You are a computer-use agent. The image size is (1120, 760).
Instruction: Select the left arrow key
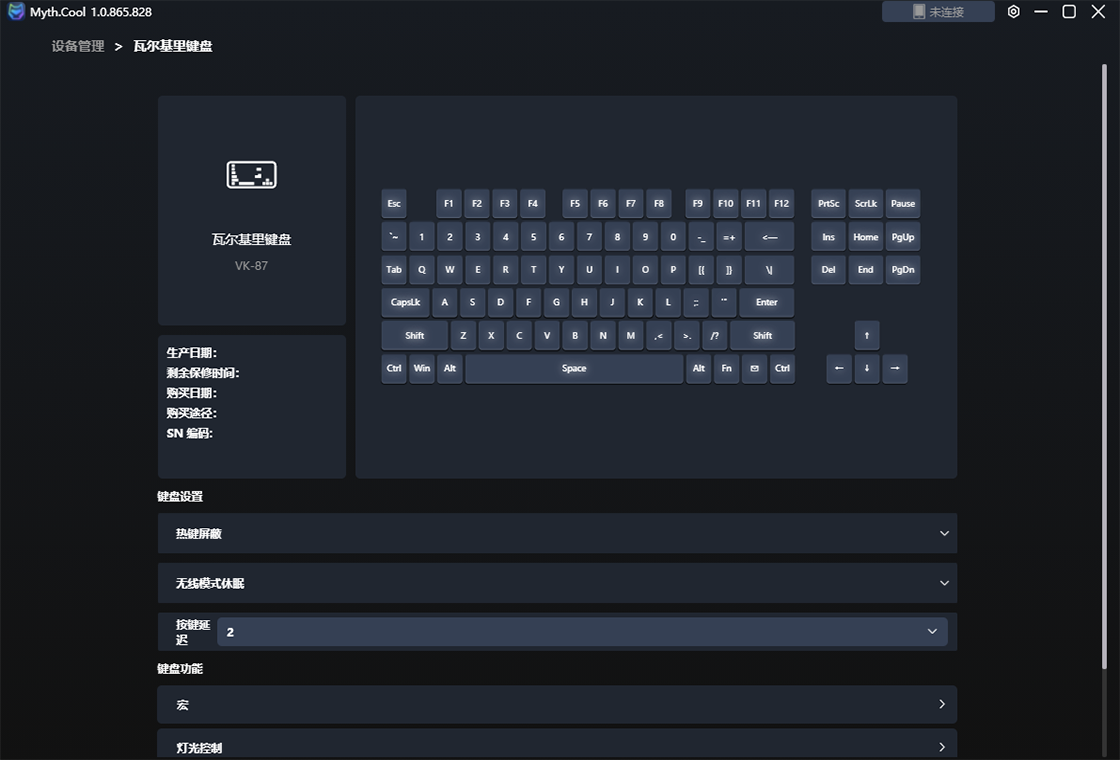(x=838, y=368)
